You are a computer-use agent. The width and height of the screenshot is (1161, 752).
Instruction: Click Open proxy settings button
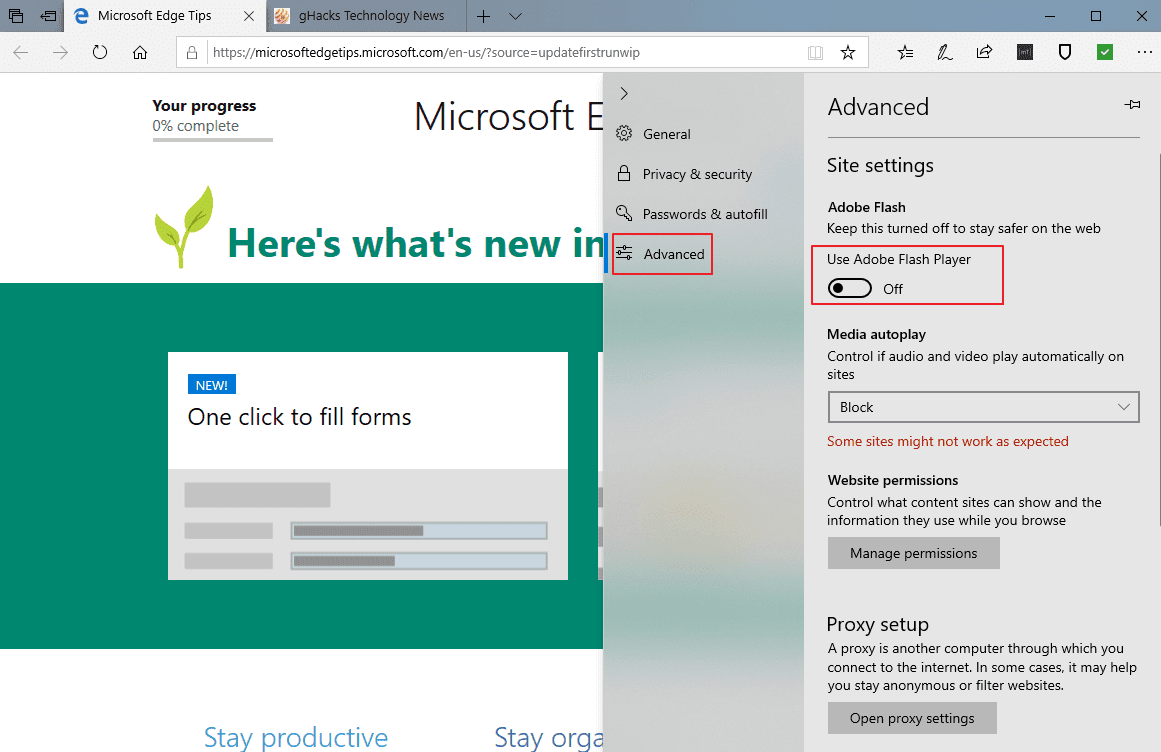click(912, 718)
